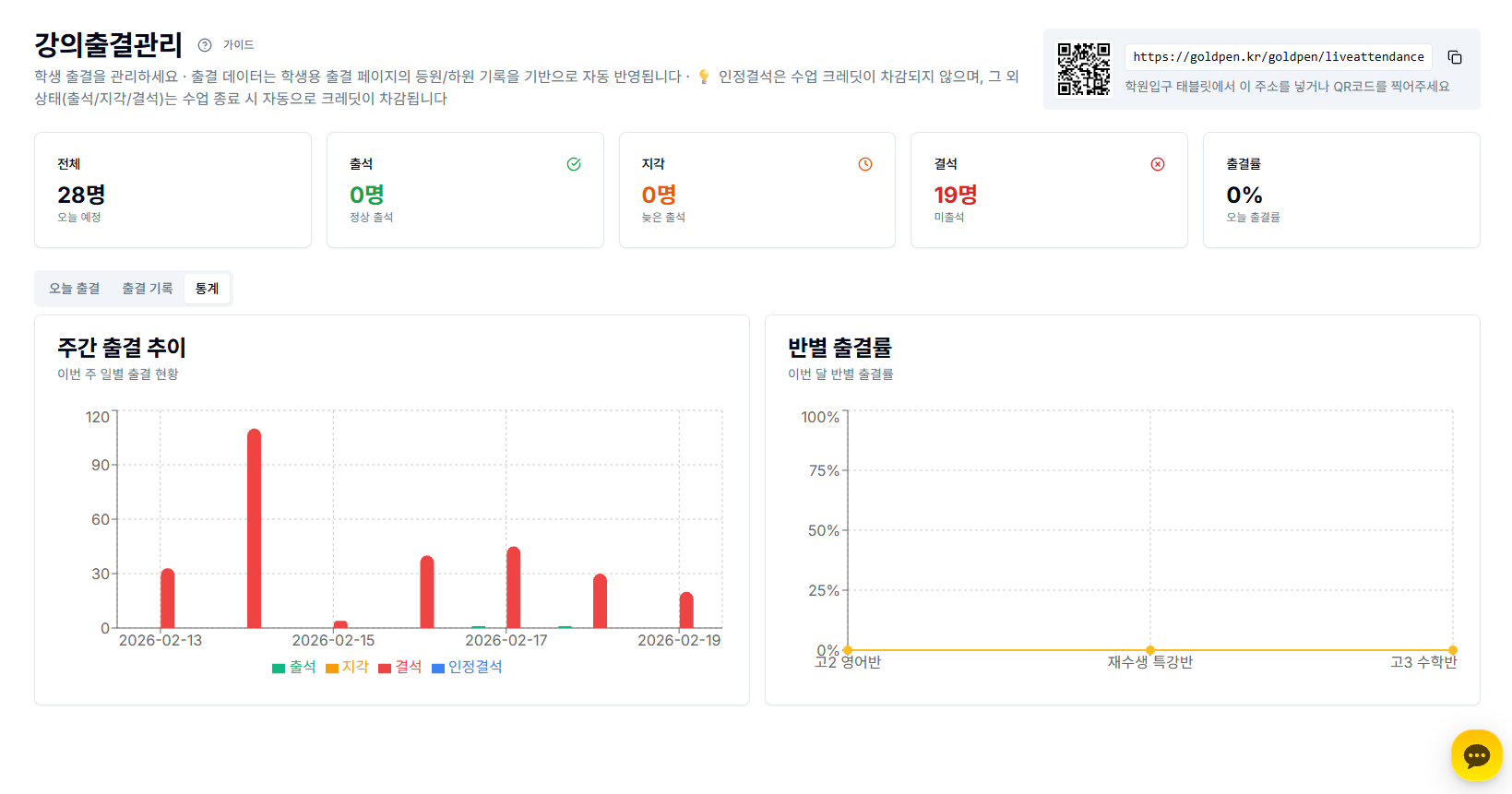
Task: Toggle the 지각 legend item in chart
Action: click(348, 667)
